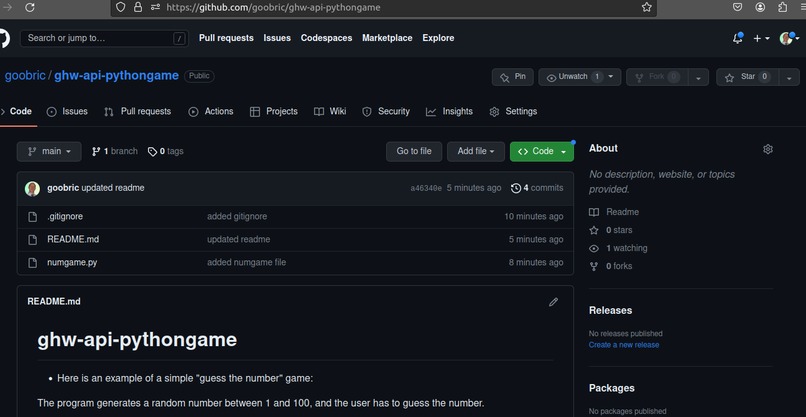Screen dimensions: 806x417
Task: Open the updated readme commit message
Action: (113, 188)
